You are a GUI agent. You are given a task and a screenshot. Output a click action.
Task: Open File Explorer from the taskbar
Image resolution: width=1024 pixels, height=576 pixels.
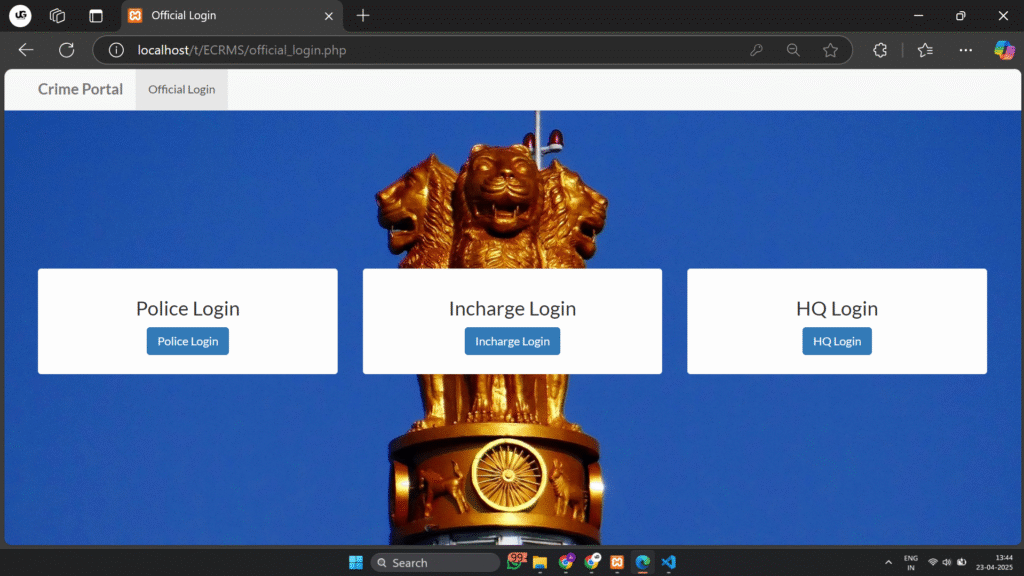tap(540, 562)
